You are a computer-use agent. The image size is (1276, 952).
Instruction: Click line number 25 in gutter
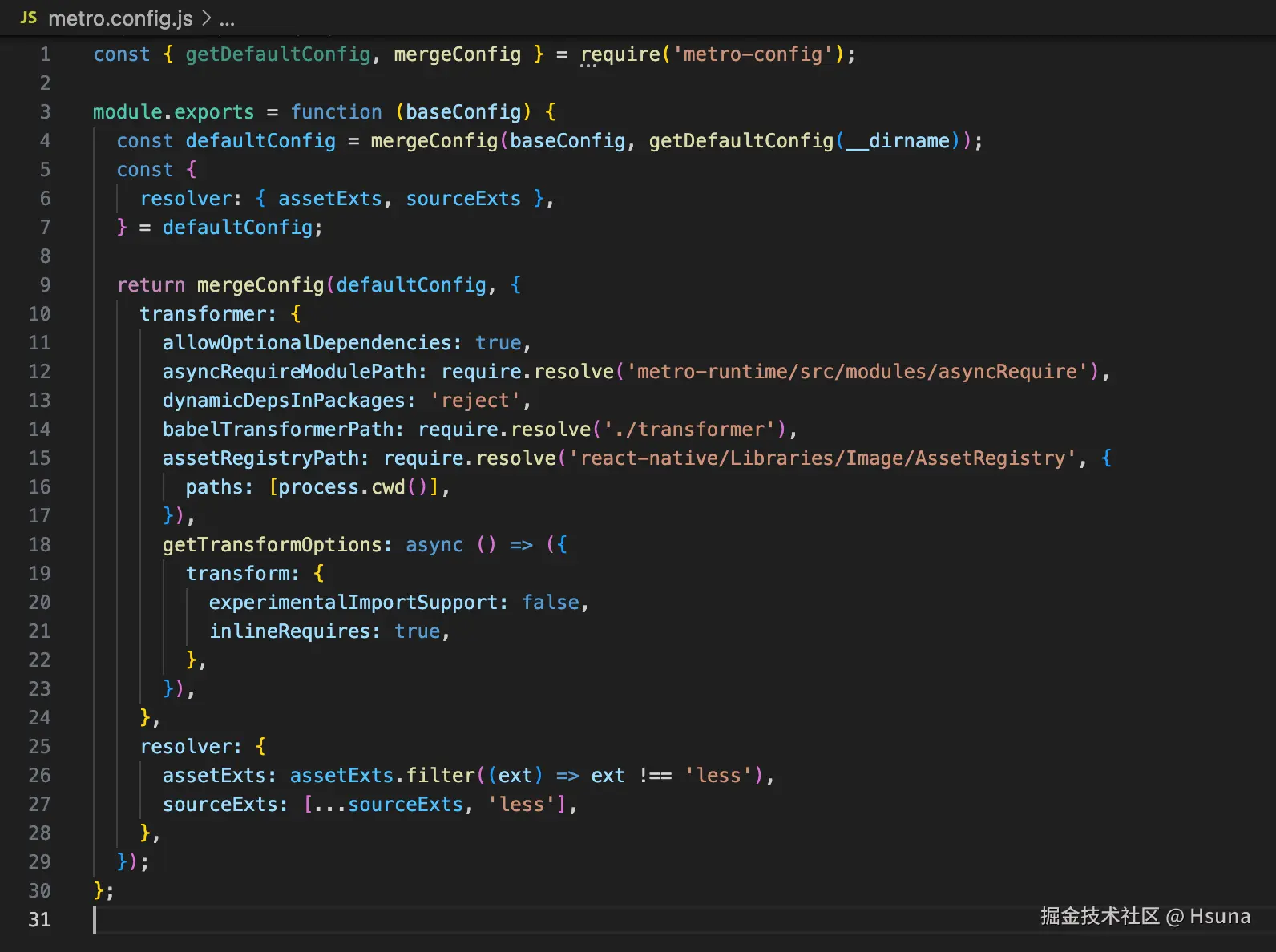click(x=39, y=747)
